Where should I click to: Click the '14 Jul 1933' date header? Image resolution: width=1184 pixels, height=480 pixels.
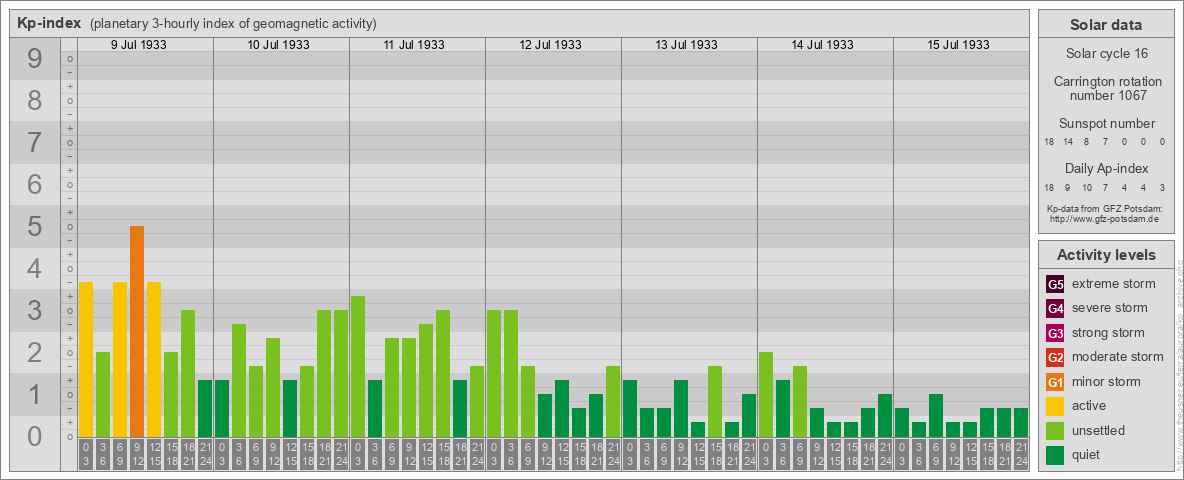(822, 45)
